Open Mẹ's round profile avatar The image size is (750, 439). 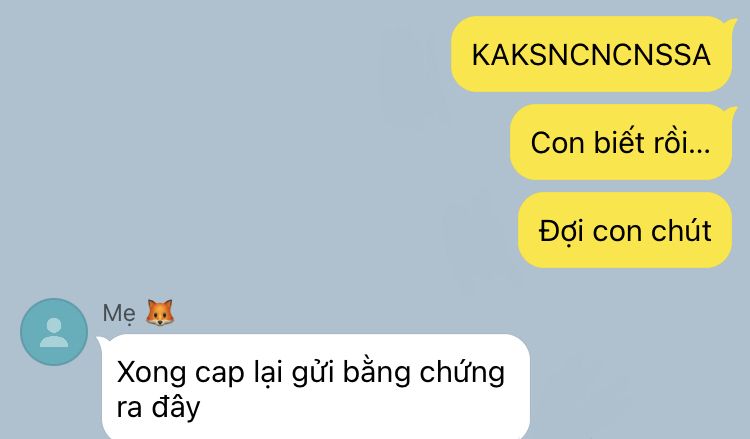pyautogui.click(x=54, y=332)
